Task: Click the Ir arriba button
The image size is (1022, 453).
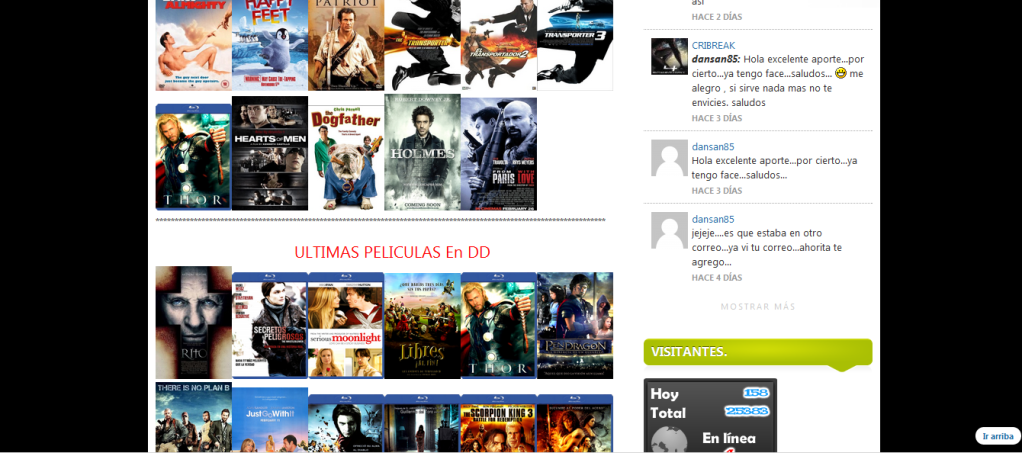Action: coord(998,436)
